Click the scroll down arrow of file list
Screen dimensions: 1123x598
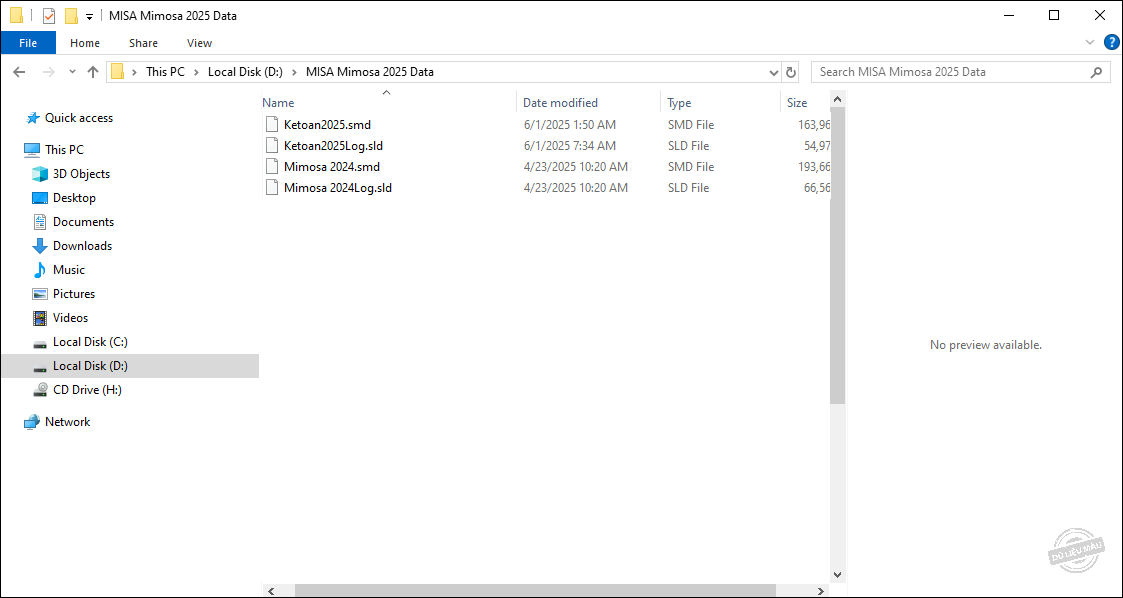pyautogui.click(x=838, y=575)
